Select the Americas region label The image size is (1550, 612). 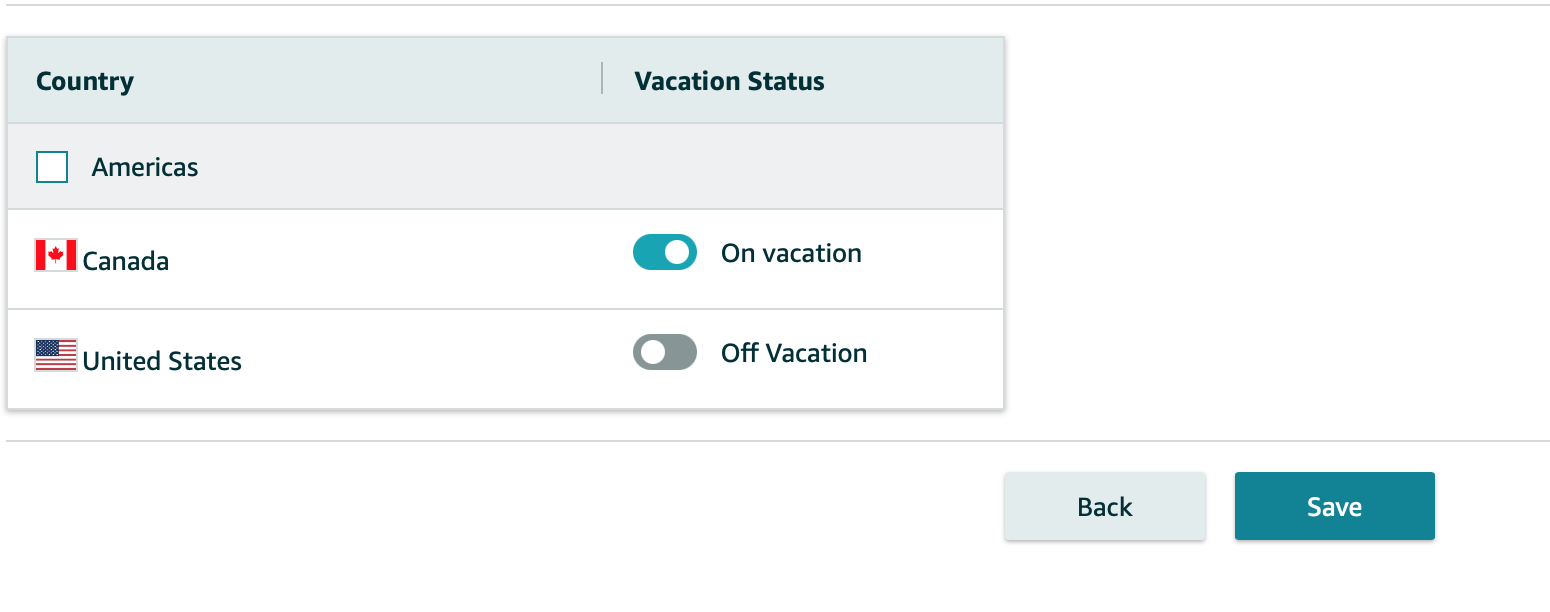pyautogui.click(x=145, y=167)
